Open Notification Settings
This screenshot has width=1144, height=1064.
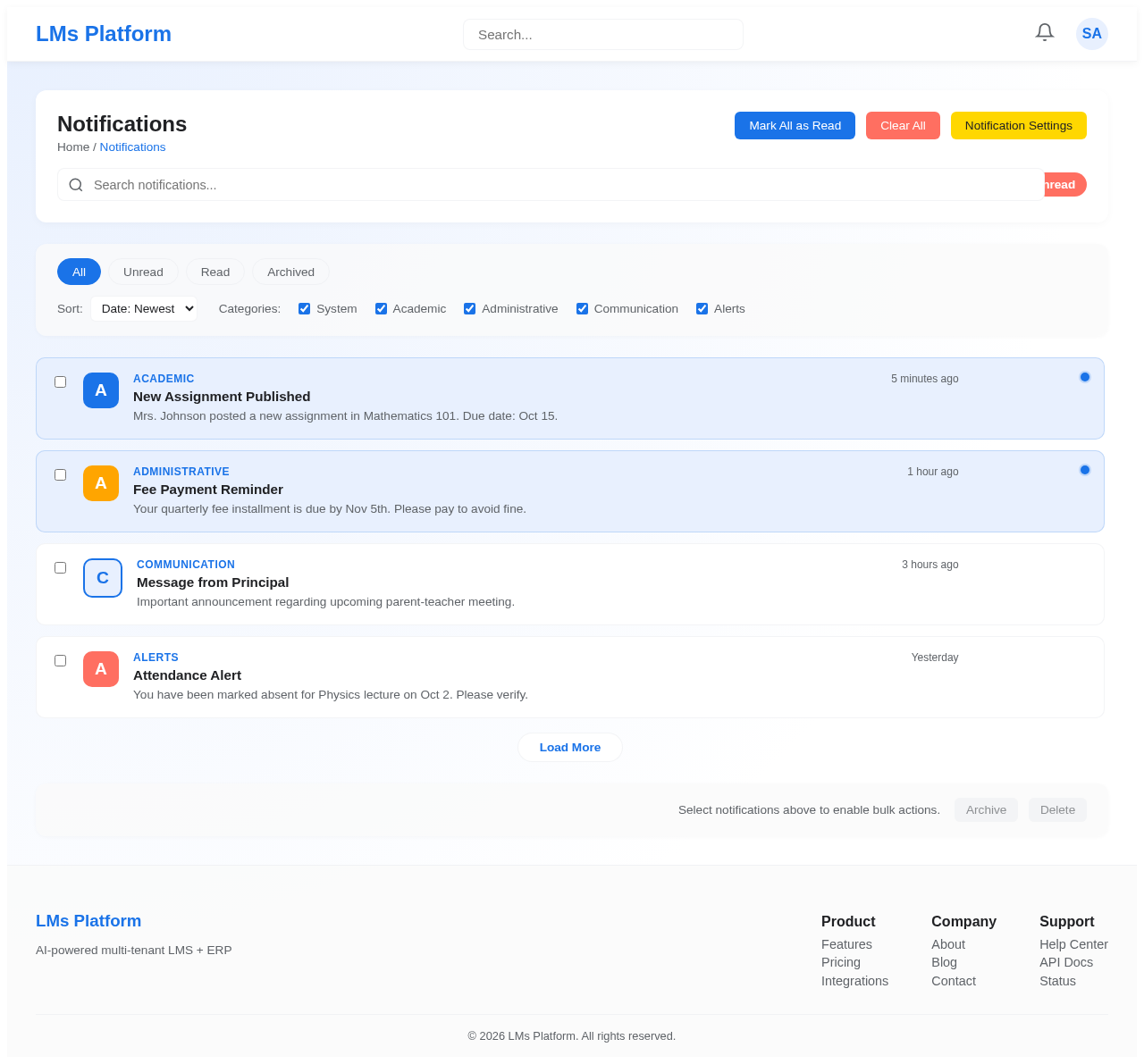[x=1019, y=126]
